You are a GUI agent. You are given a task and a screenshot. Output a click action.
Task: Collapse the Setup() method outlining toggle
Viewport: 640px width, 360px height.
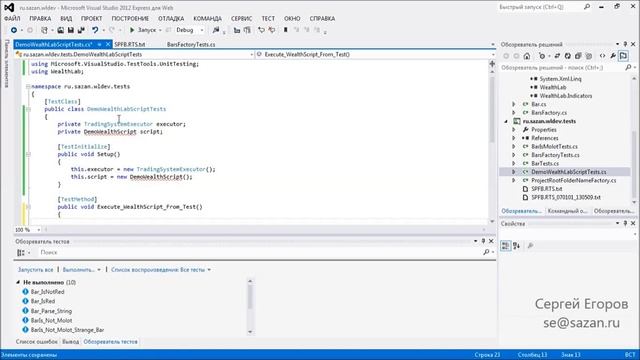28,154
